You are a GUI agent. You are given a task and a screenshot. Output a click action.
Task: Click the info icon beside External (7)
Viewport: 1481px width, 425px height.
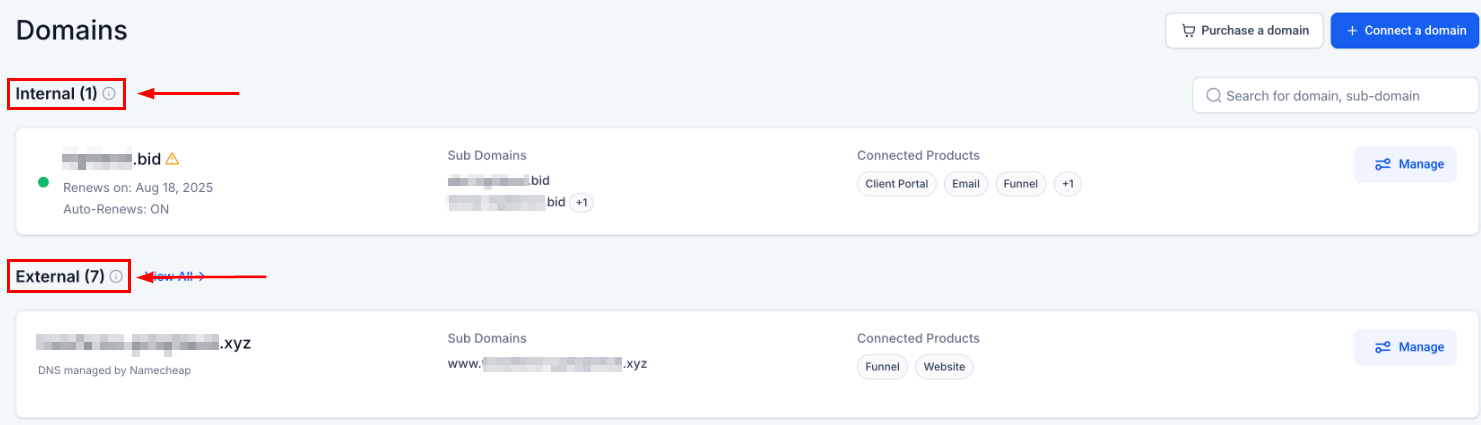116,276
